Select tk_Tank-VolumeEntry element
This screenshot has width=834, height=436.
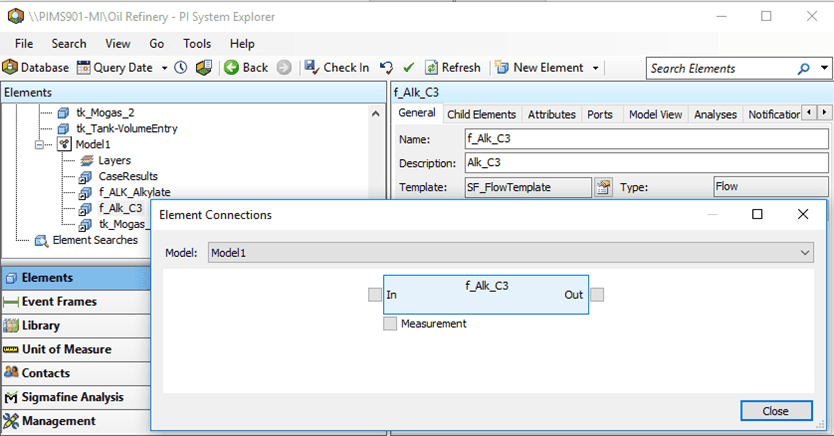pos(127,129)
